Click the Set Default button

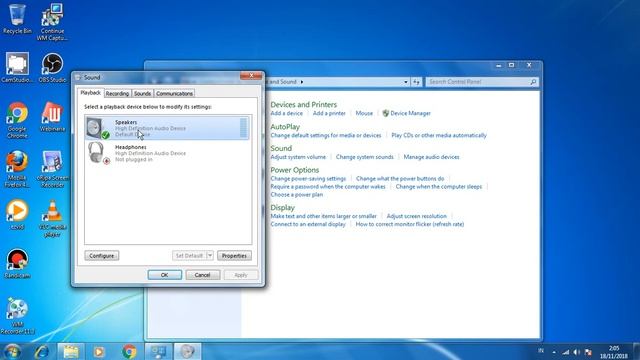click(x=189, y=256)
